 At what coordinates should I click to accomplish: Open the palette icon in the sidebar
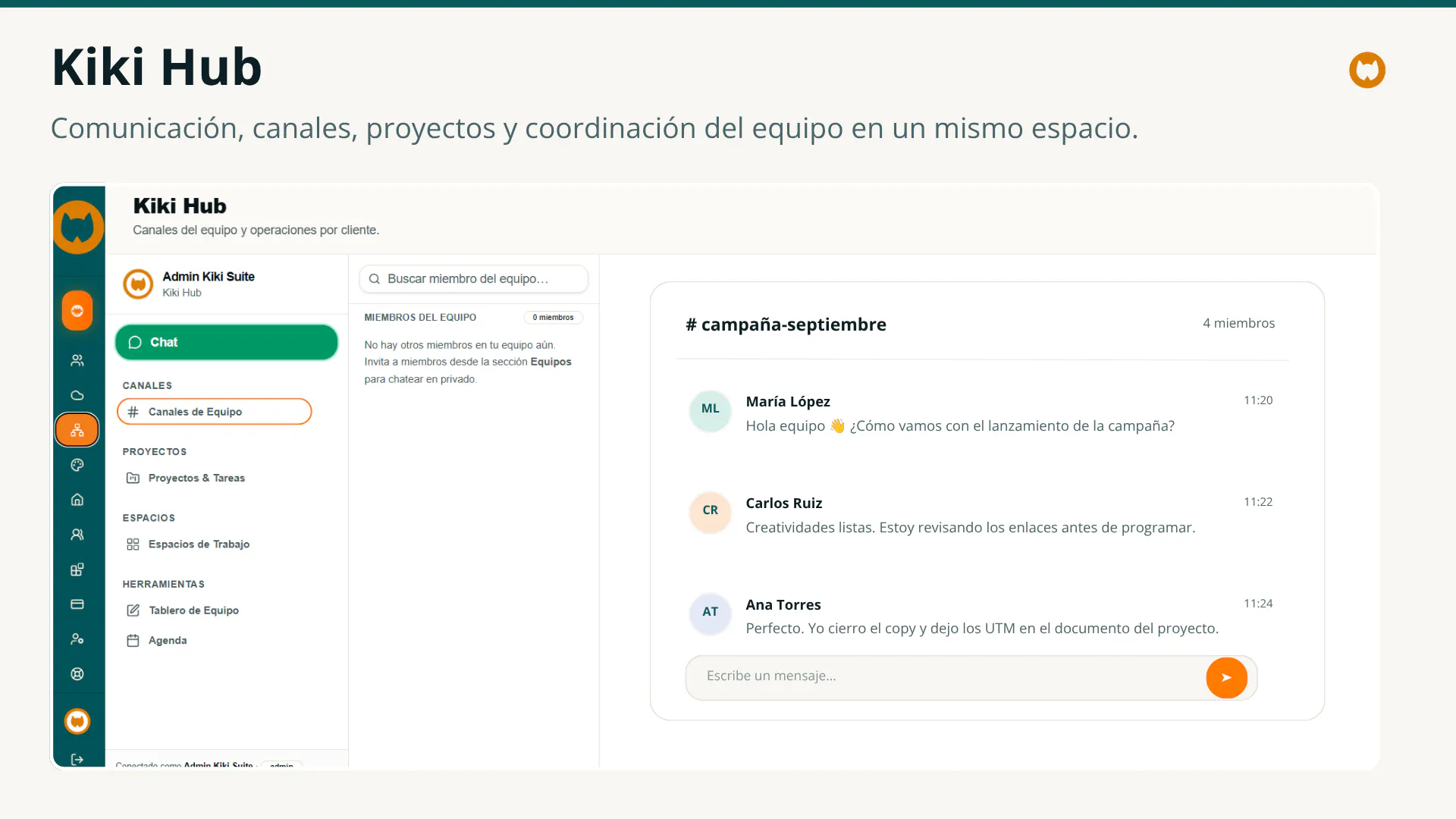(77, 465)
